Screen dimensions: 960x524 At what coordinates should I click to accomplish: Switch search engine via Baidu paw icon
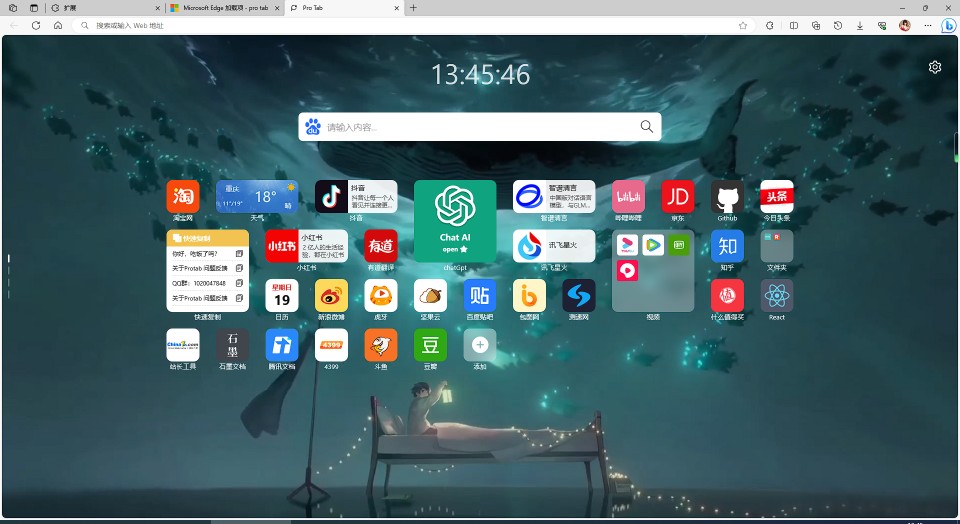click(x=313, y=127)
